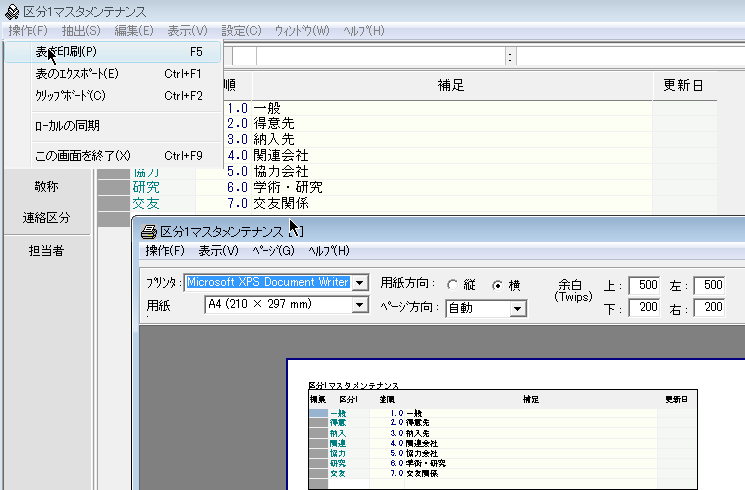Click the 研究 row's 区分 cell

(x=162, y=187)
